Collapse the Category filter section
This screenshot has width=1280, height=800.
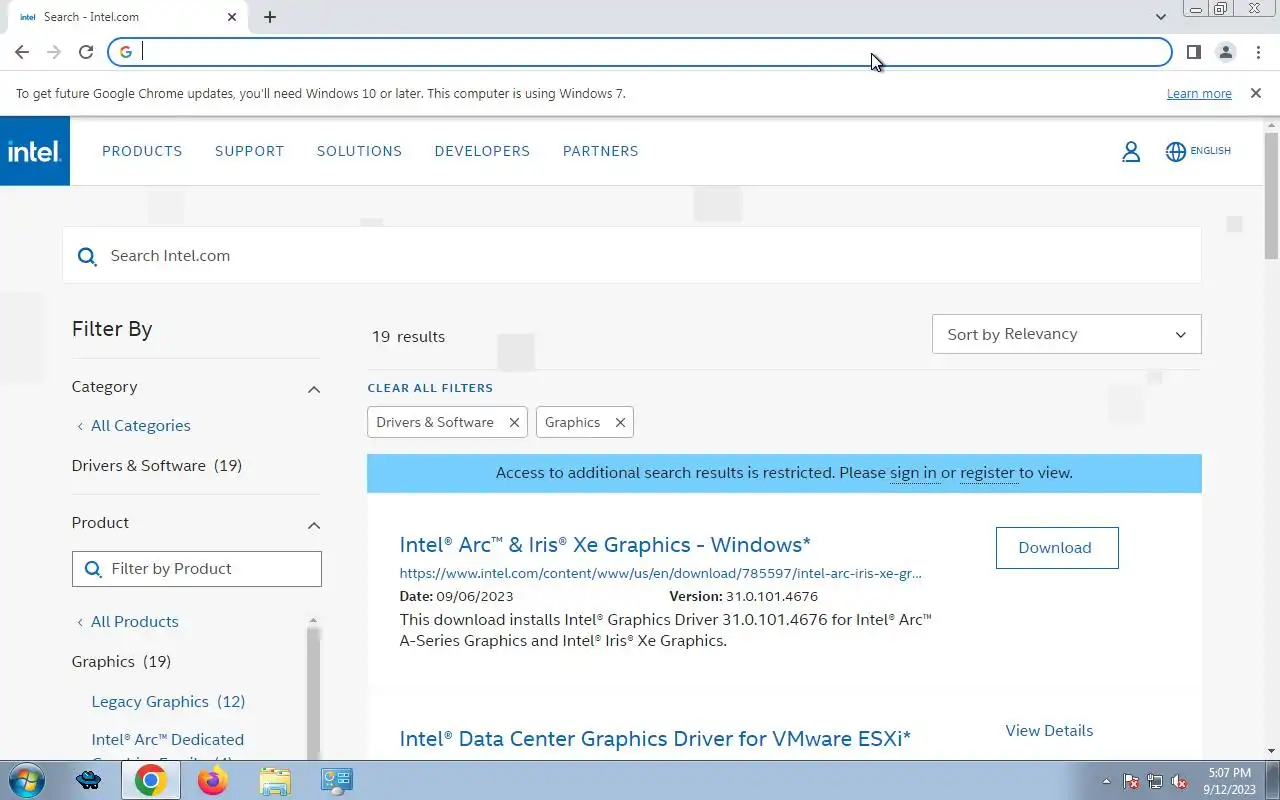[314, 389]
